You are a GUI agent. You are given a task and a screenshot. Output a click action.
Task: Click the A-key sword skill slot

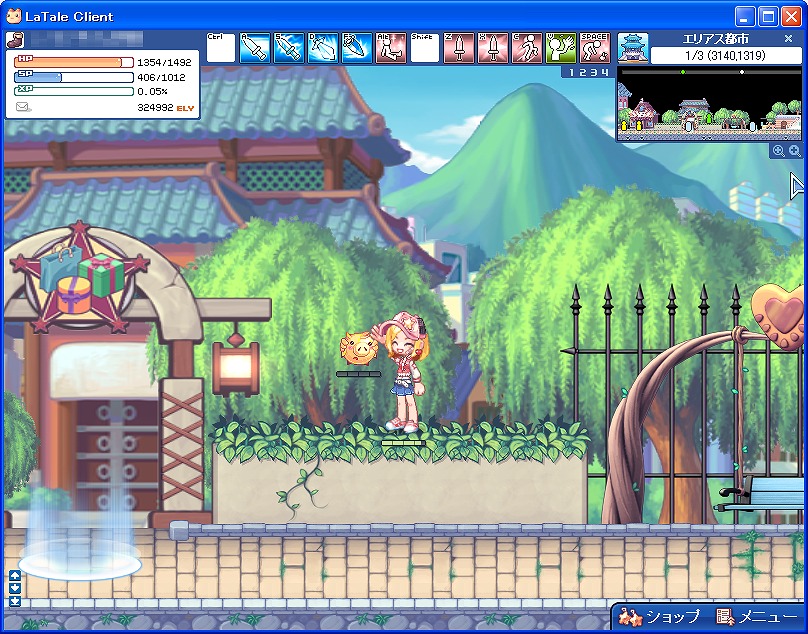click(x=255, y=48)
